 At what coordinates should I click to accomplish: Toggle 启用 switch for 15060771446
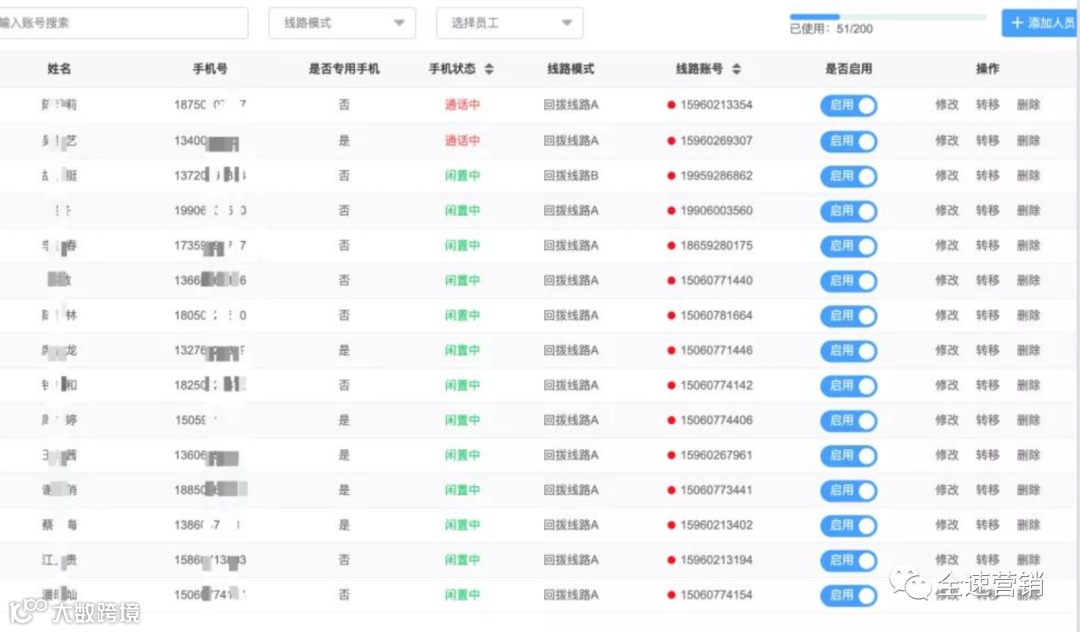(x=849, y=351)
